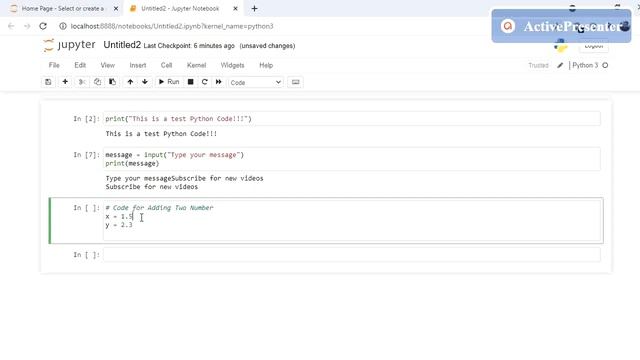The height and width of the screenshot is (360, 640).
Task: Insert a cell below with the plus icon
Action: 65,82
